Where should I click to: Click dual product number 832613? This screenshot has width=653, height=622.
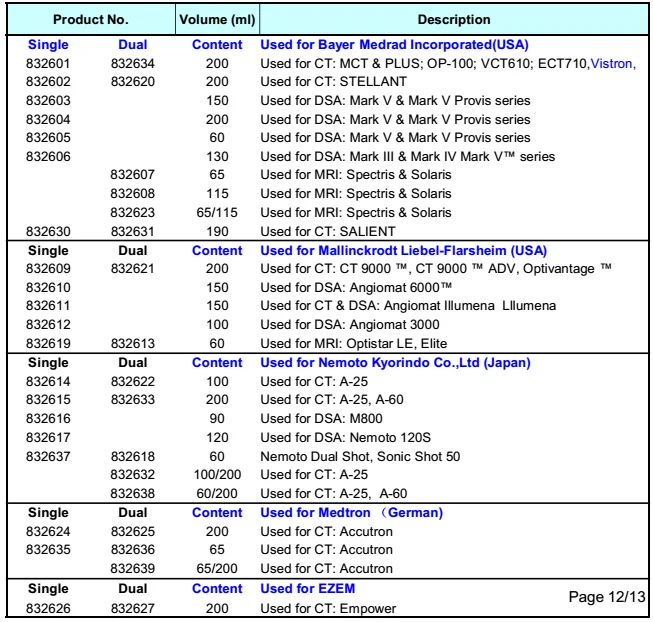[x=133, y=344]
